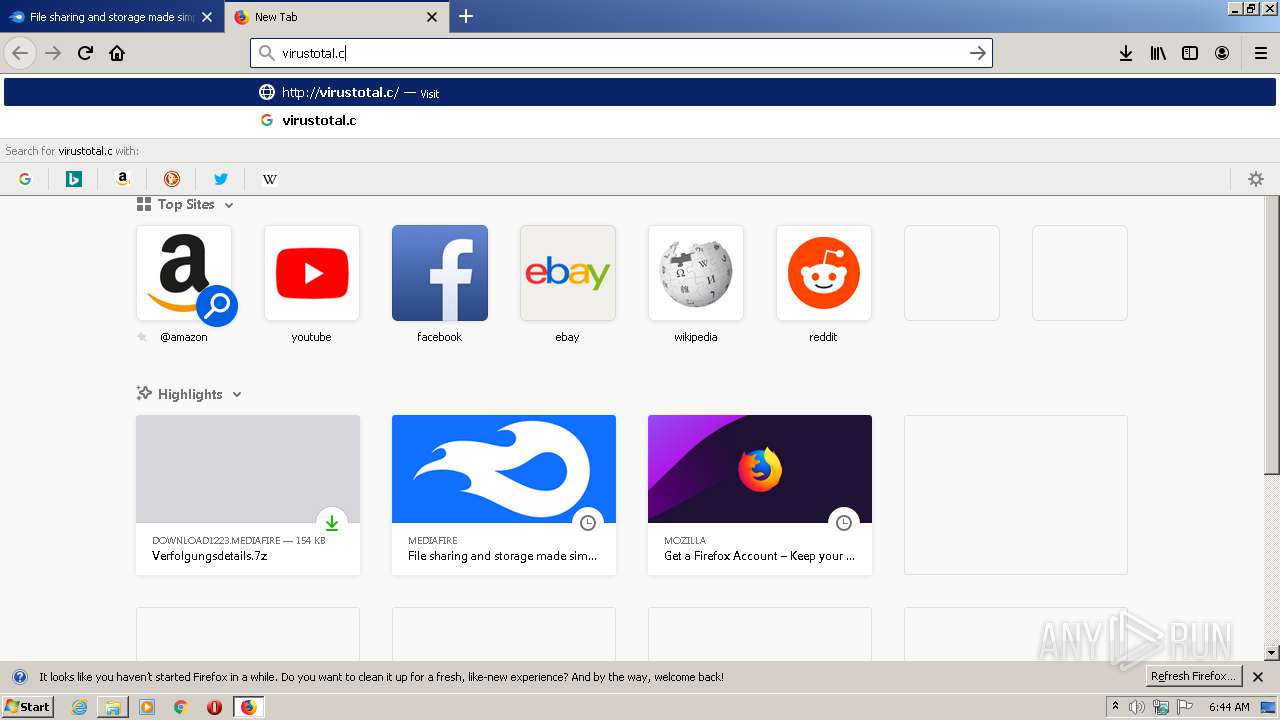This screenshot has width=1280, height=720.
Task: Open the Firefox hamburger menu
Action: coord(1260,53)
